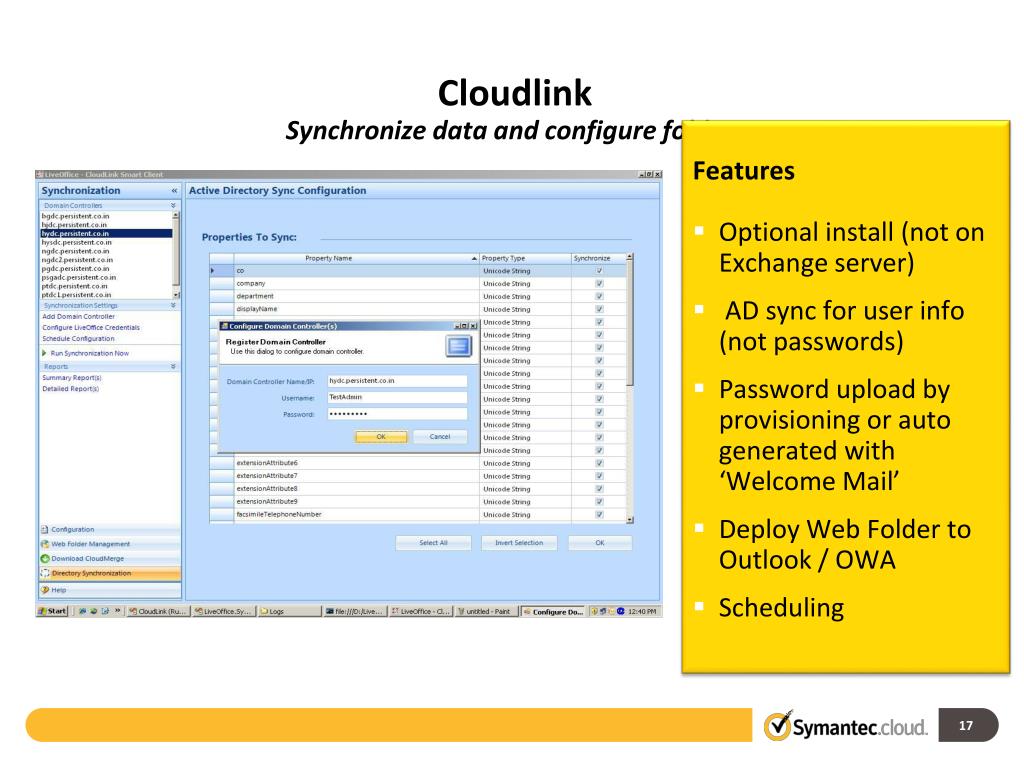The image size is (1024, 768).
Task: Expand the Quick Launch overflow chevron
Action: click(118, 611)
